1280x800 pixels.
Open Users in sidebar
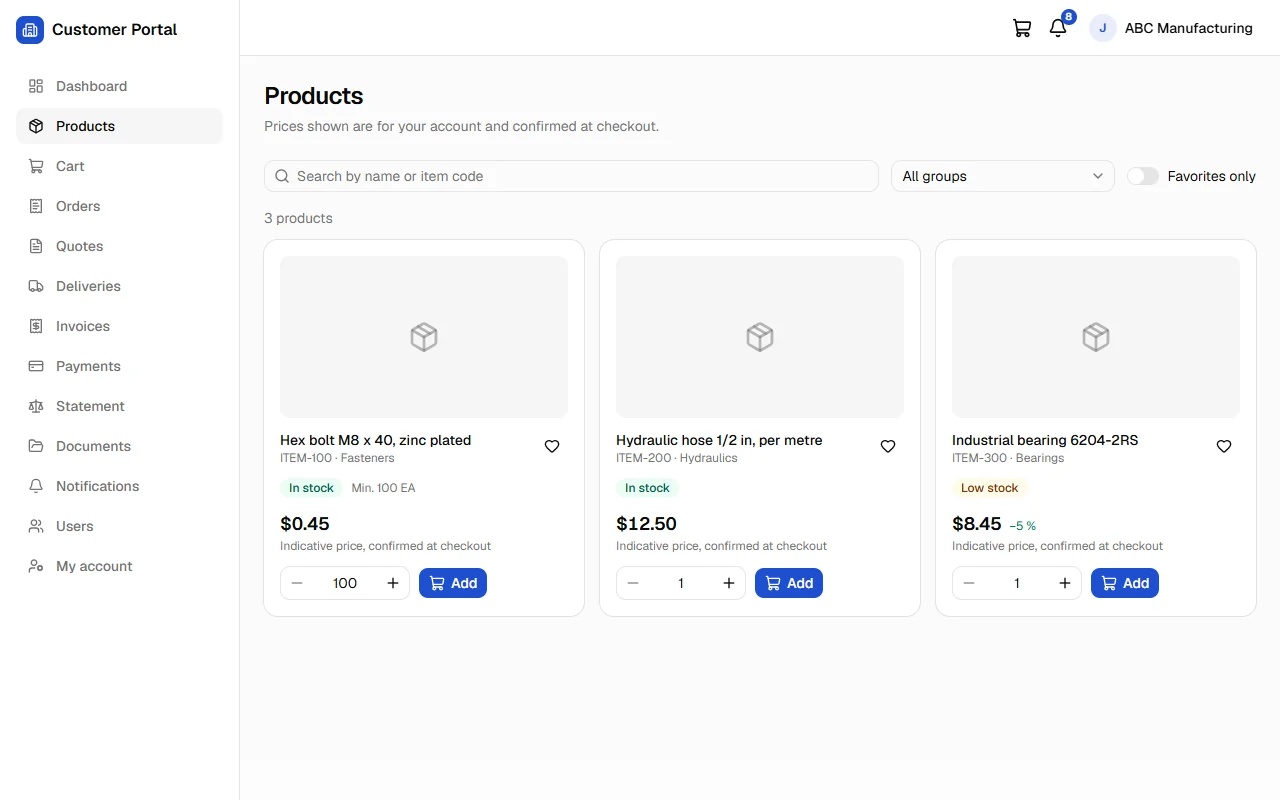coord(119,526)
